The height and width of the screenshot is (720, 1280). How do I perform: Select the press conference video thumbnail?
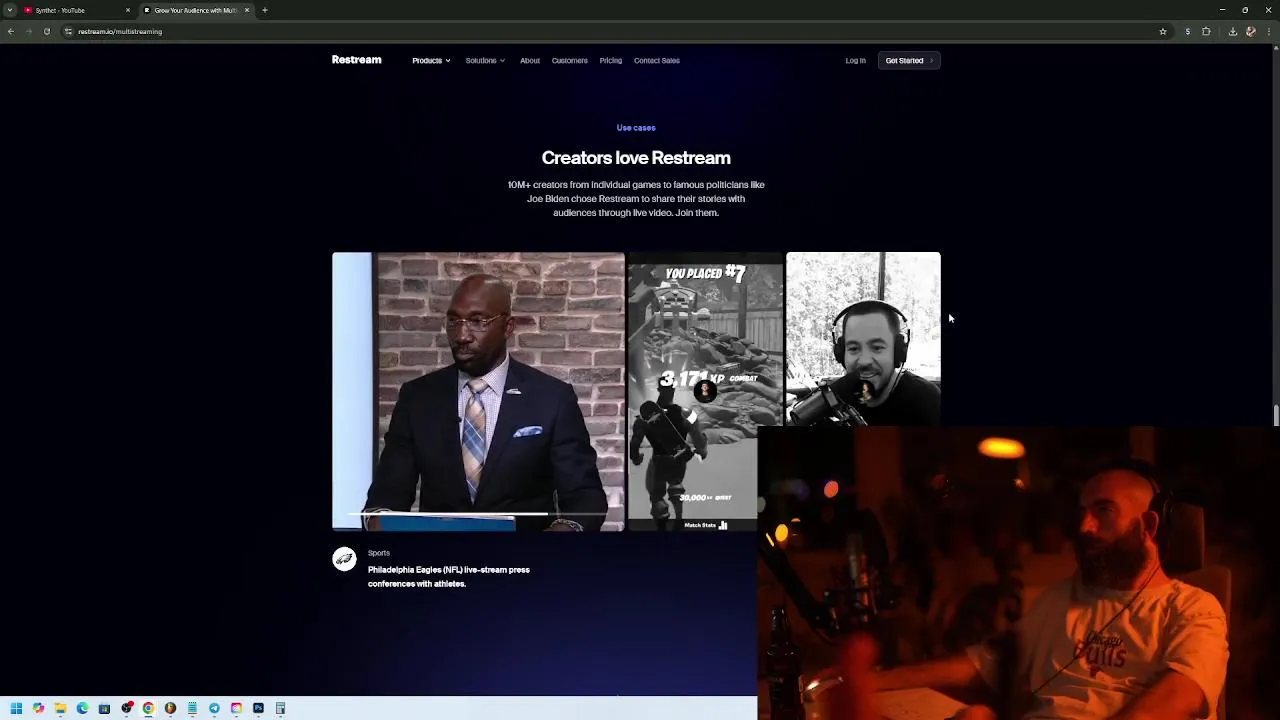pos(478,391)
